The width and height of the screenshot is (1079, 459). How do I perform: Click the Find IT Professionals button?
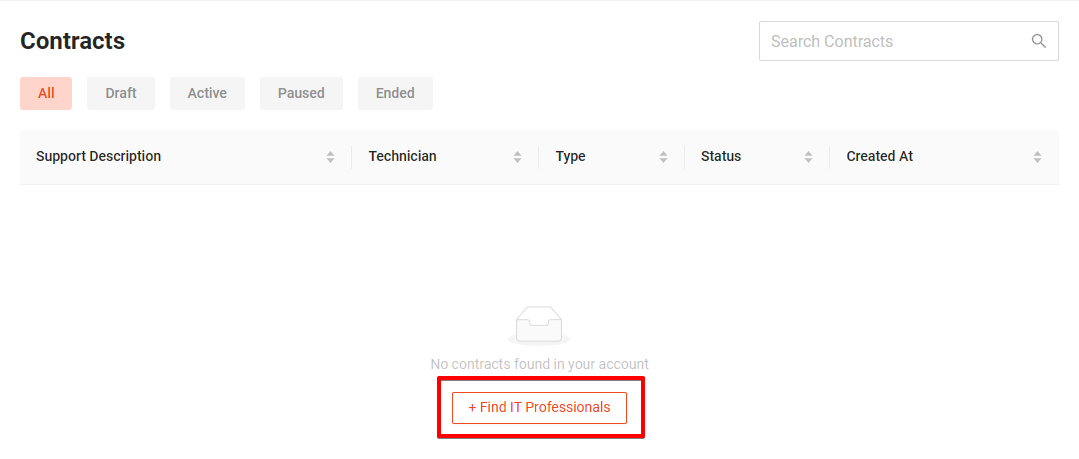click(540, 407)
